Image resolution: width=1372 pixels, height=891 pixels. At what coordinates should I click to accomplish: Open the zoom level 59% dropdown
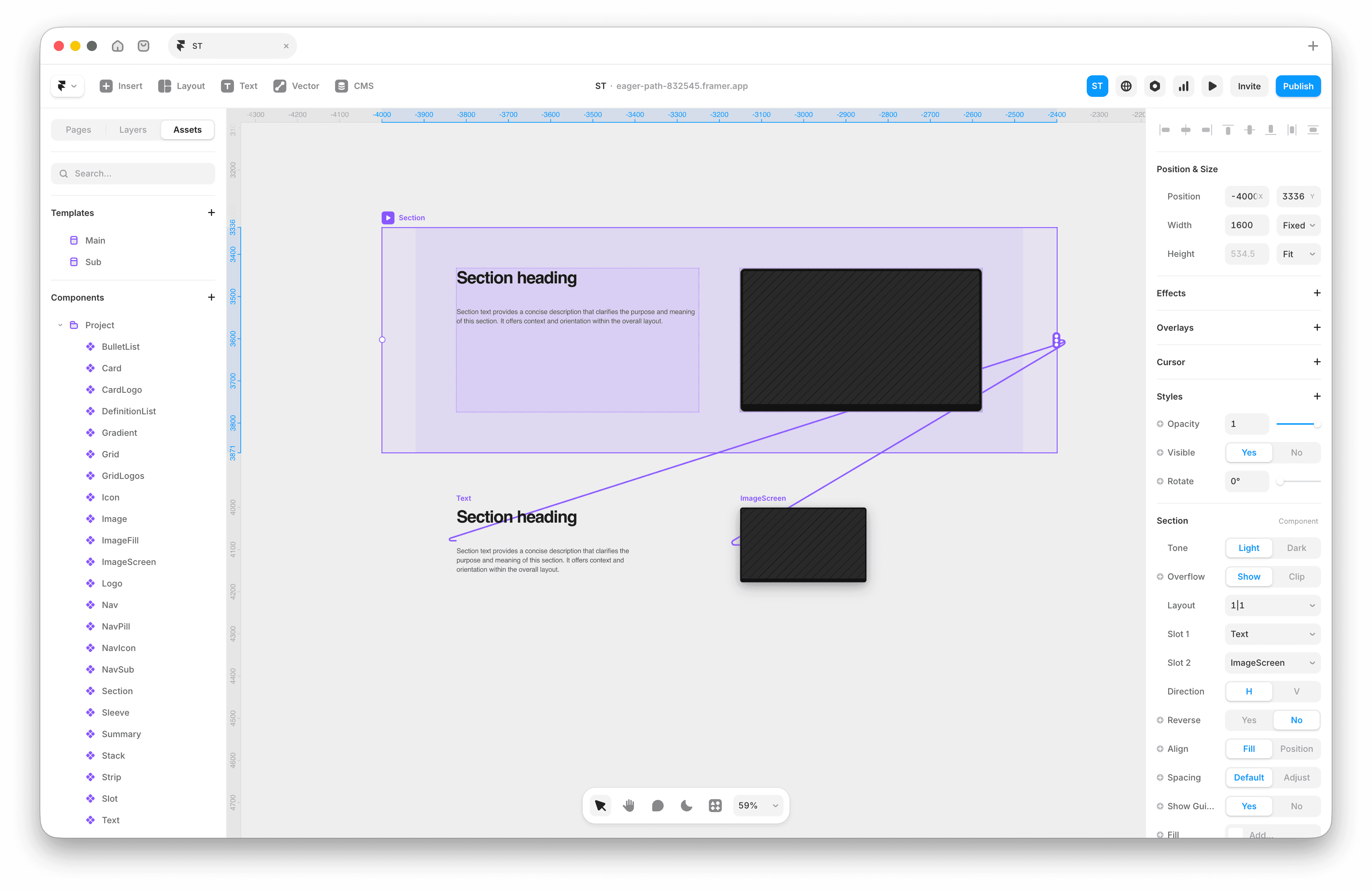(x=757, y=805)
